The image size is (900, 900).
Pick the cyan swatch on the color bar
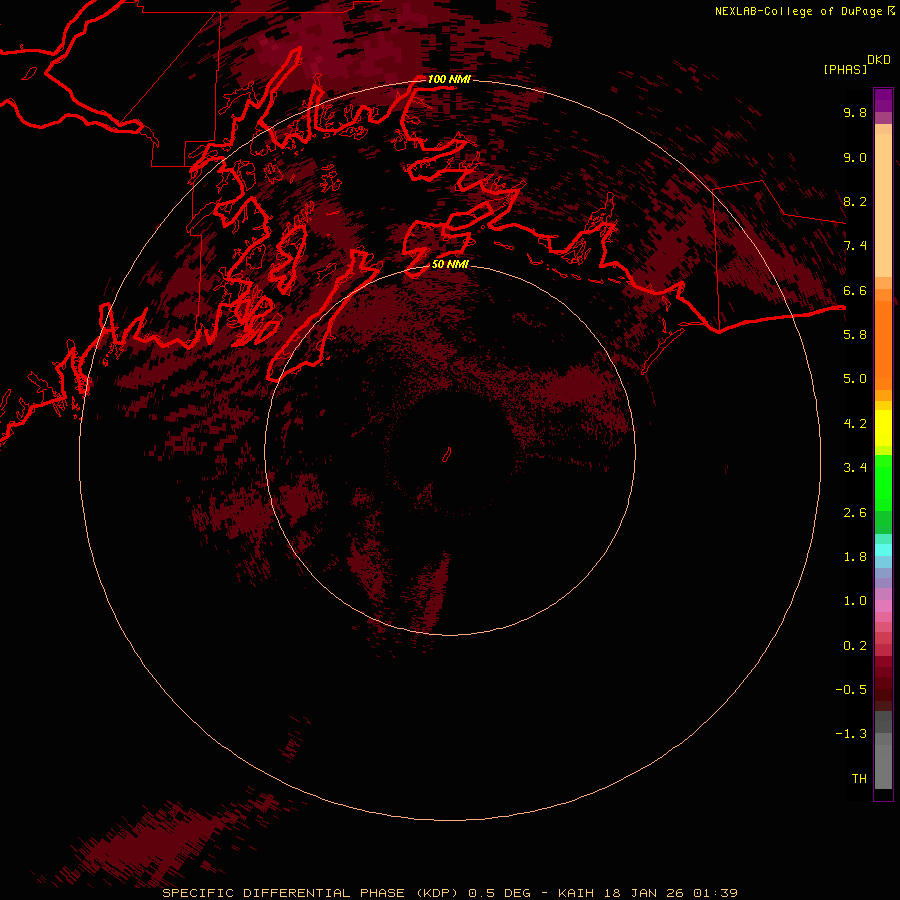pyautogui.click(x=883, y=550)
